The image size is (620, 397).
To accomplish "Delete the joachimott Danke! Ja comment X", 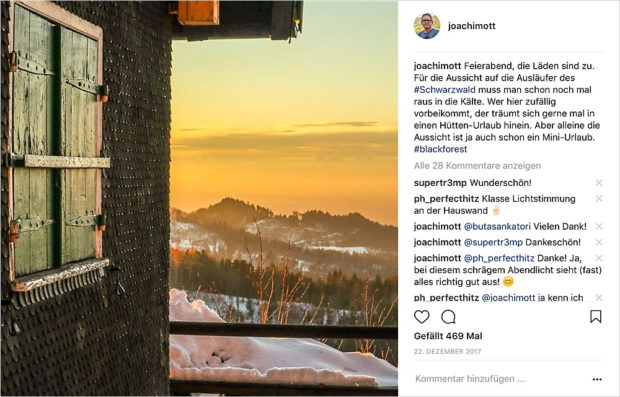I will click(x=599, y=258).
